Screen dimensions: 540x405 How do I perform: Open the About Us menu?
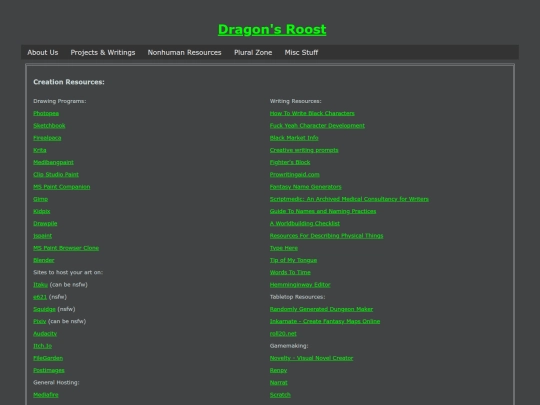(43, 52)
